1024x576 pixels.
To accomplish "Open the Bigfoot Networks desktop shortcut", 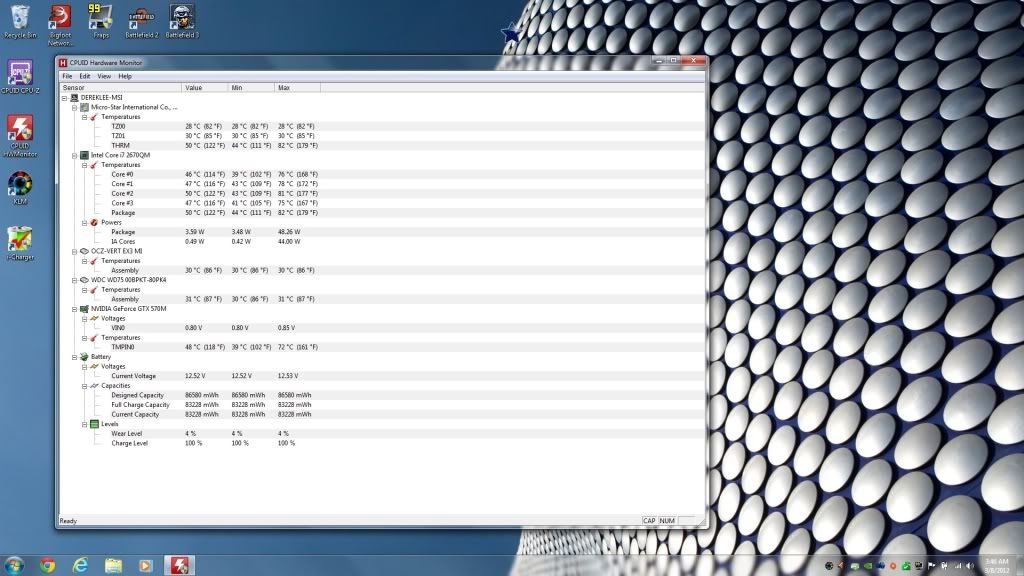I will tap(60, 25).
